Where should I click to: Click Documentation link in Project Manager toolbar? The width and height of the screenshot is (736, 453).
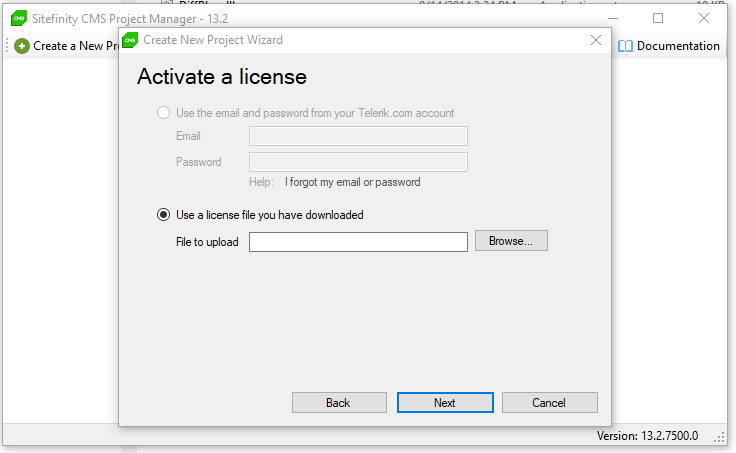(678, 46)
